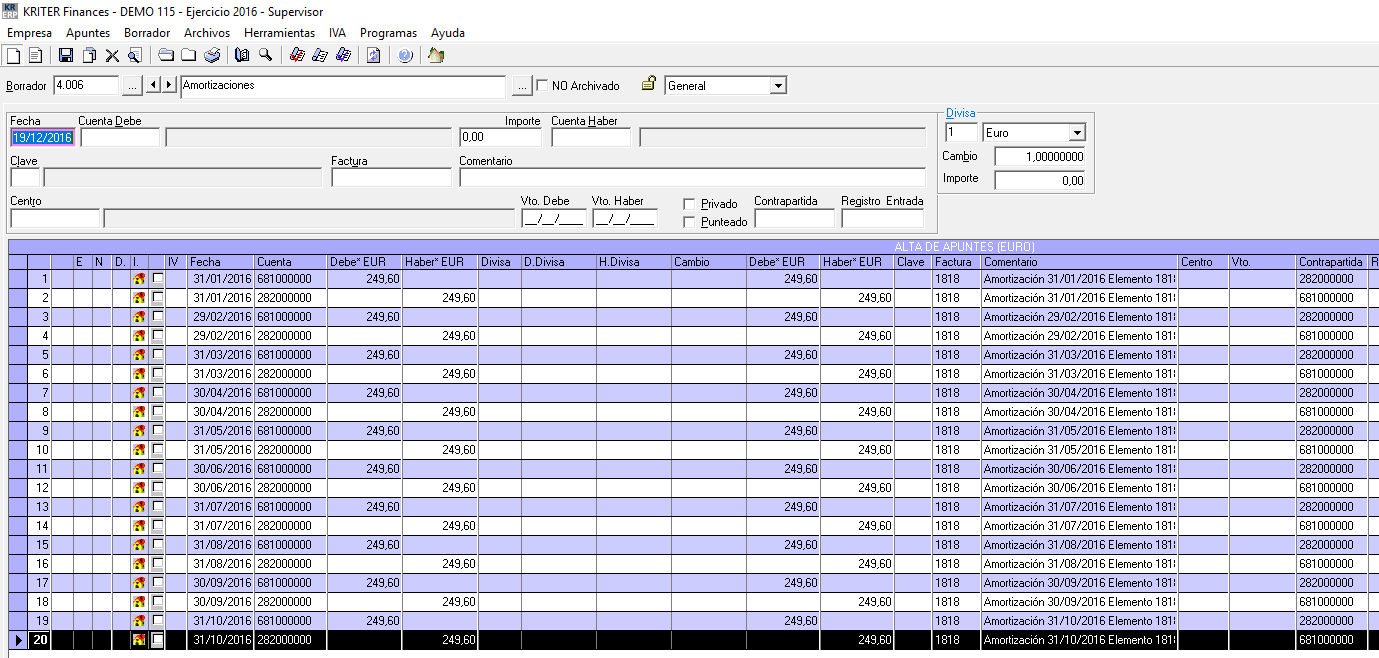Expand the Euro currency dropdown
This screenshot has height=658, width=1379.
coord(1076,133)
